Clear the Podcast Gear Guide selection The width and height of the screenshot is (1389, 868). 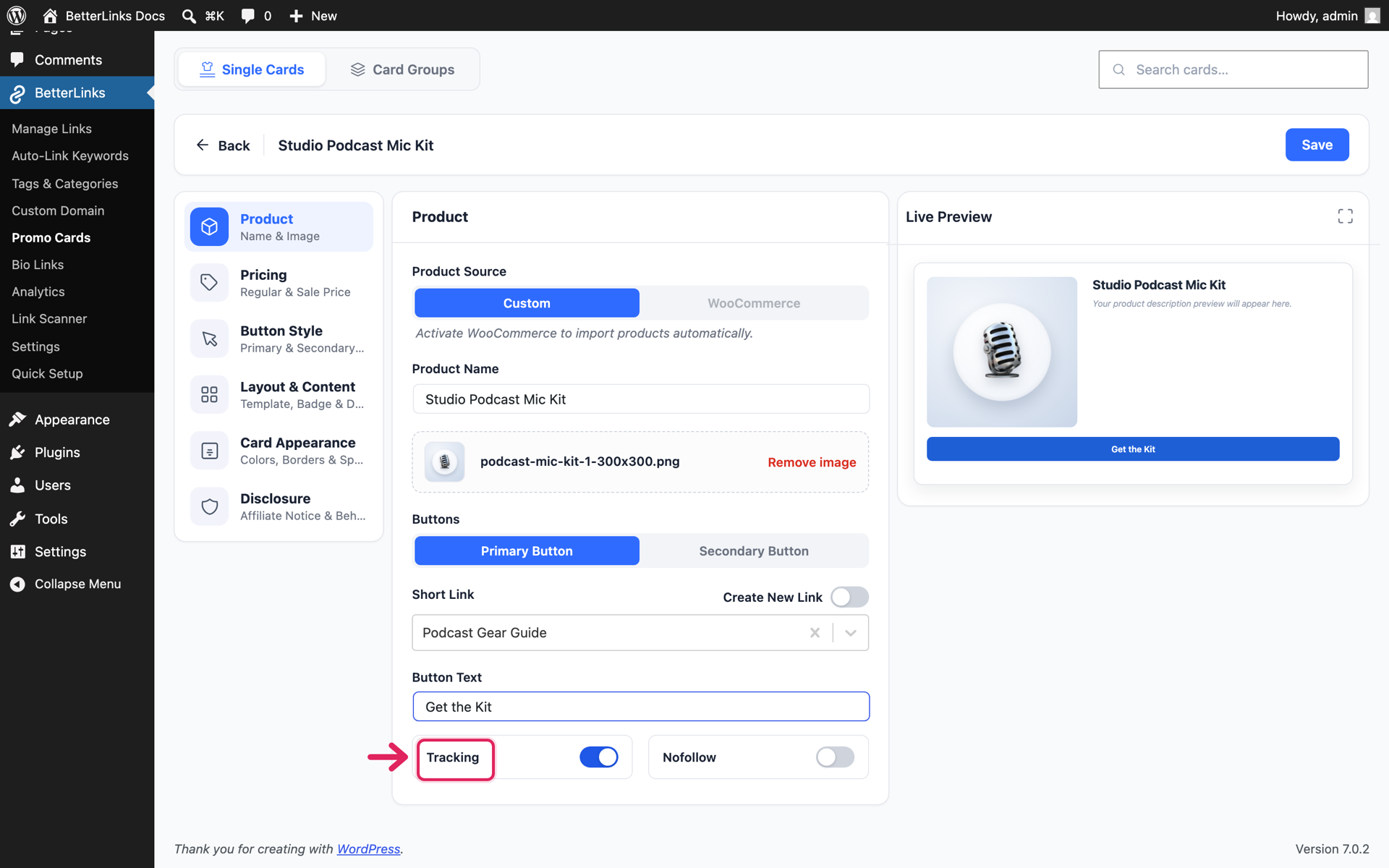(x=815, y=633)
